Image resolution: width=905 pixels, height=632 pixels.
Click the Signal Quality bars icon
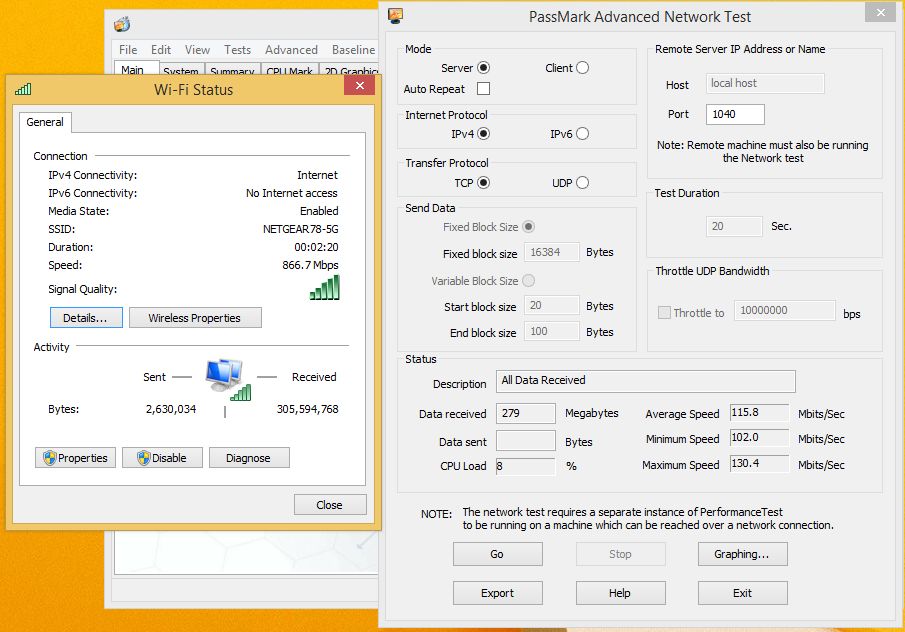click(x=325, y=287)
